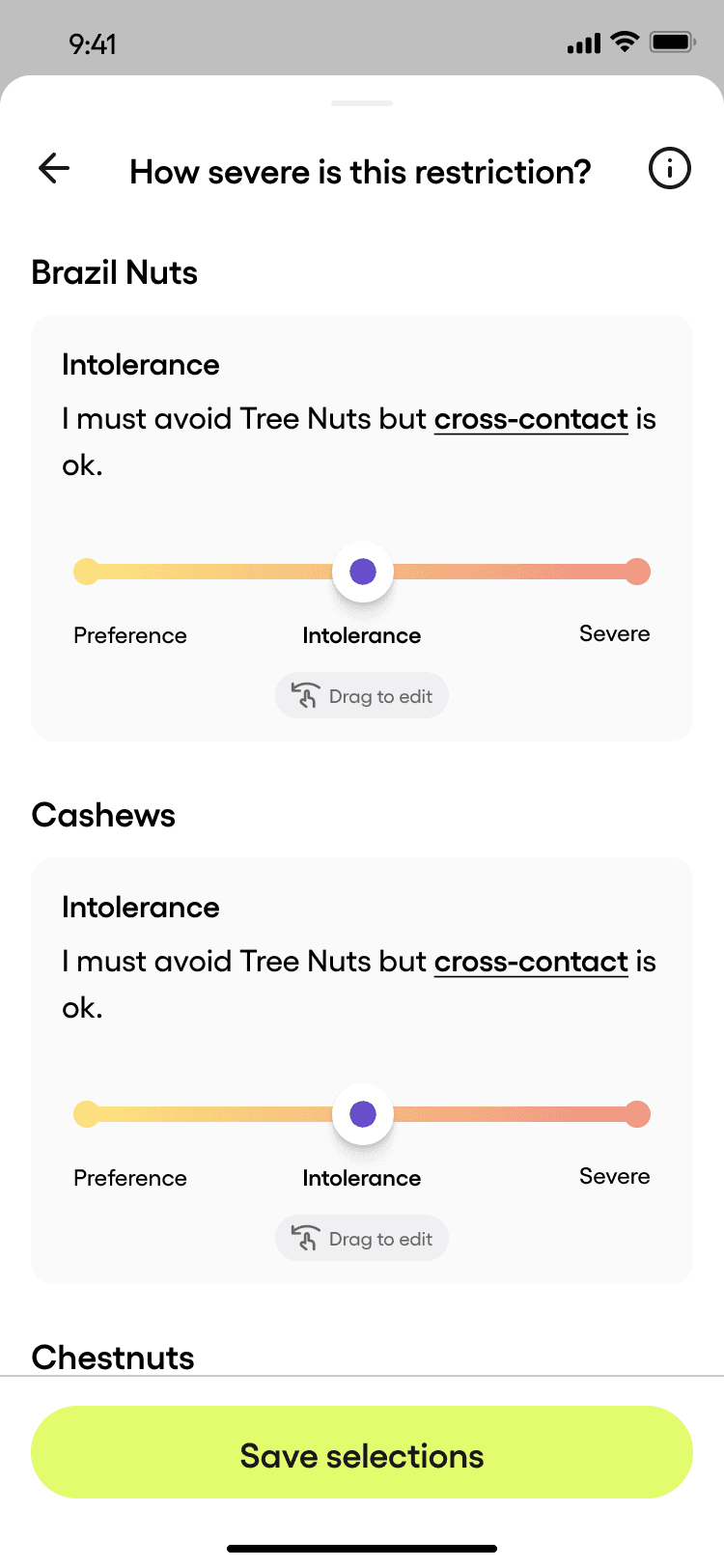Viewport: 724px width, 1568px height.
Task: Select the Cashews section header
Action: 103,814
